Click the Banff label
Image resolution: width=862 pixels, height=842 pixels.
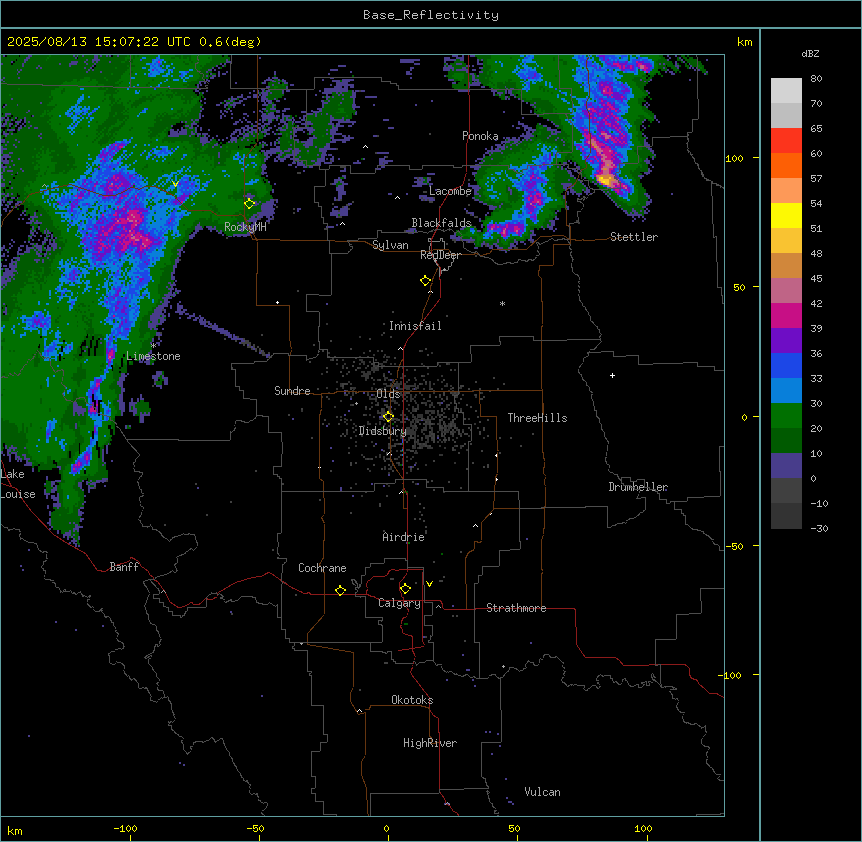(x=124, y=567)
